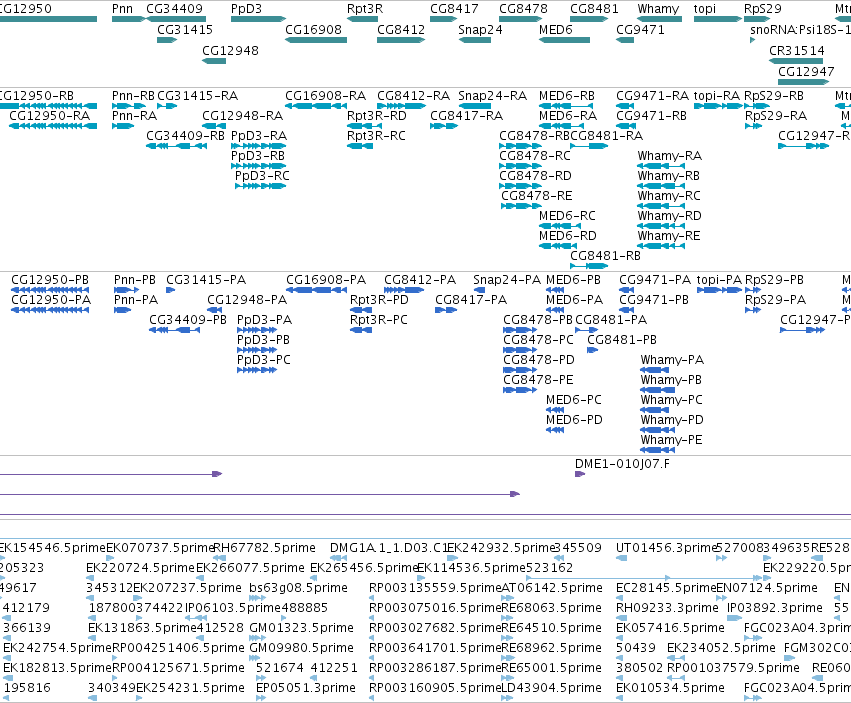Viewport: 851px width, 703px height.
Task: Click the MED6-RB transcript label
Action: 567,96
